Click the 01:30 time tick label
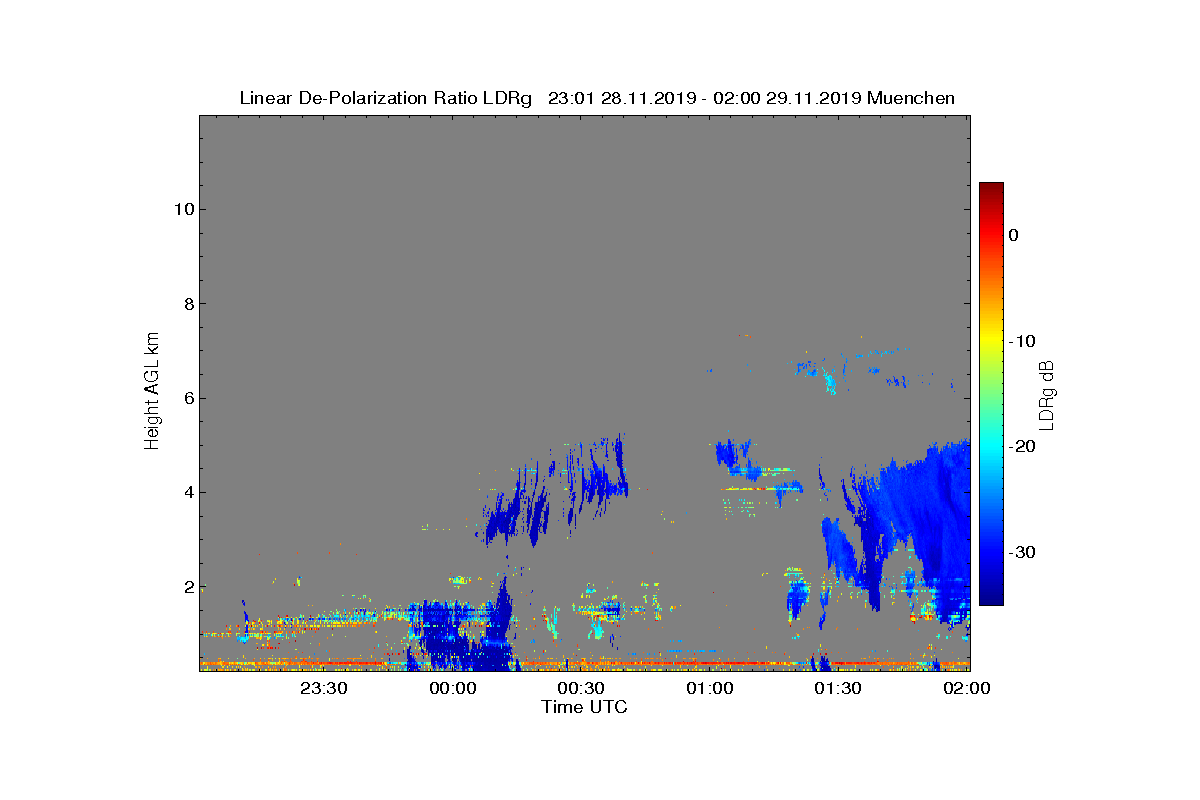The image size is (1200, 800). click(838, 688)
